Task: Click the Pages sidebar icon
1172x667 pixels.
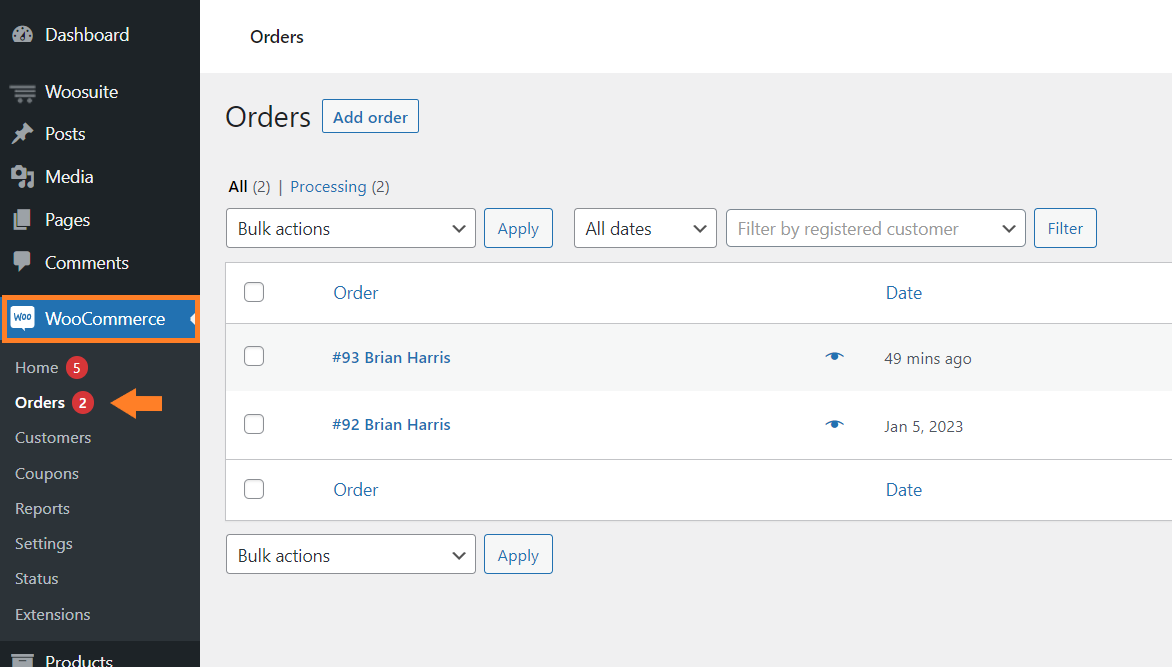Action: point(22,220)
